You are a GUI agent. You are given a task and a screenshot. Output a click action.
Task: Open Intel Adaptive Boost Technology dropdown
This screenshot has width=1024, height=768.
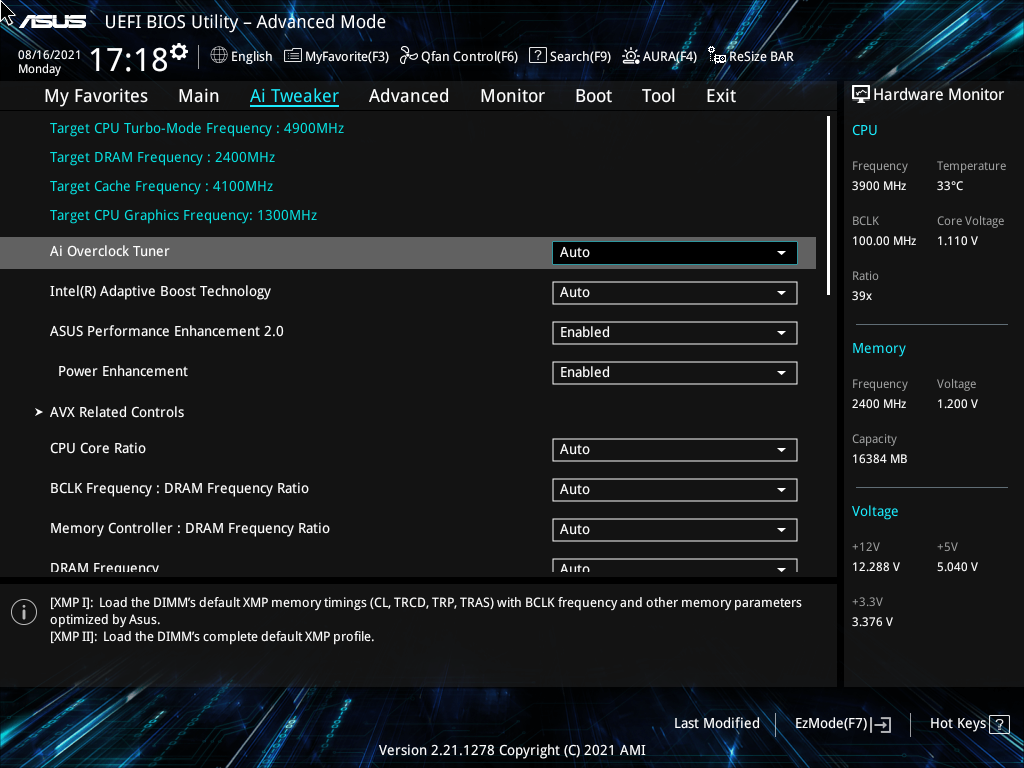(675, 293)
